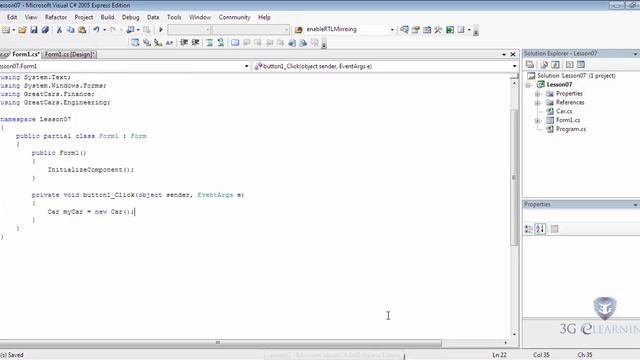Open the active files dropdown arrow above editor
640x360 pixels.
click(x=504, y=54)
